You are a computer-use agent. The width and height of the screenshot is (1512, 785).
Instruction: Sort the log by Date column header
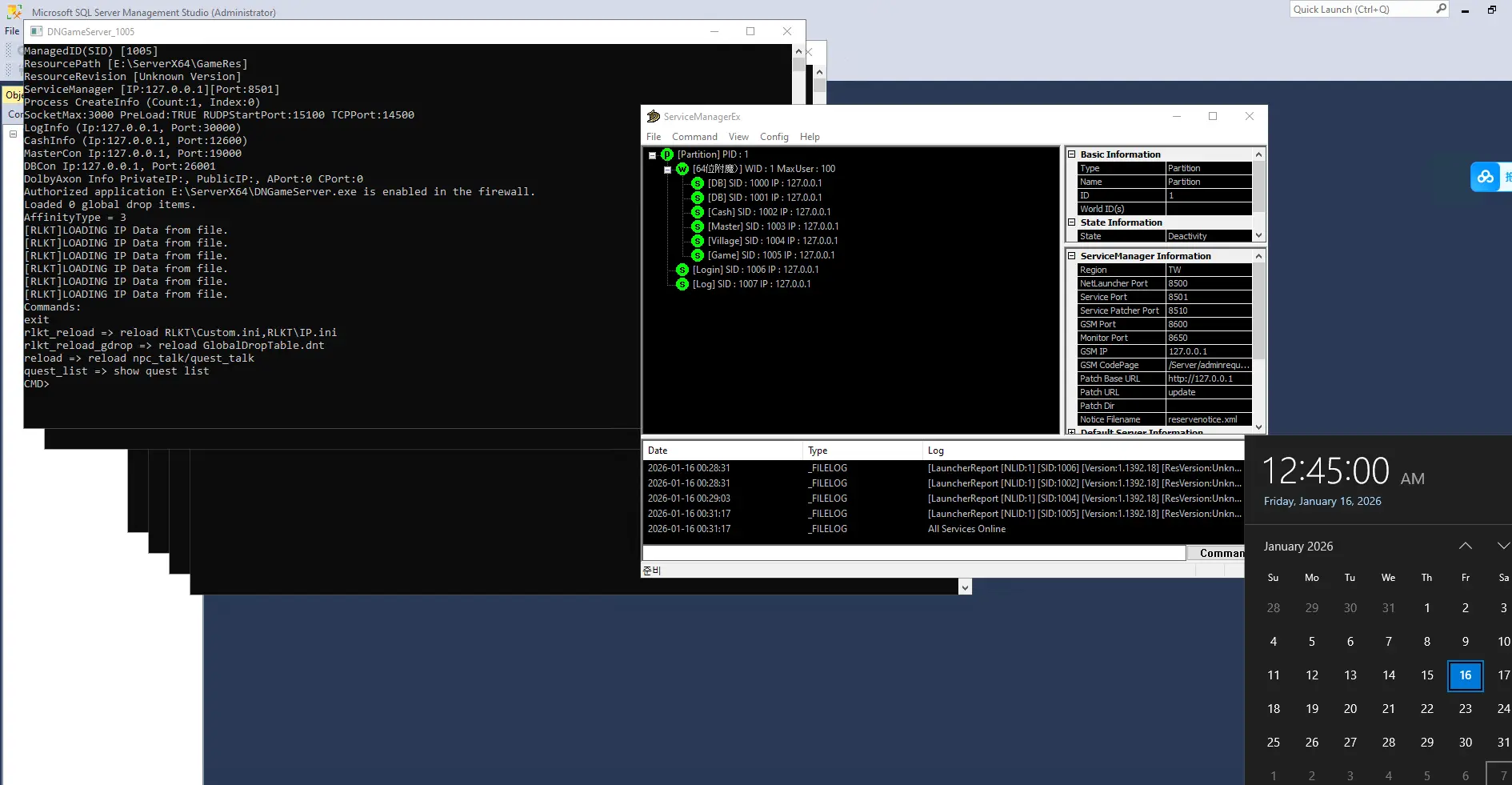click(722, 451)
